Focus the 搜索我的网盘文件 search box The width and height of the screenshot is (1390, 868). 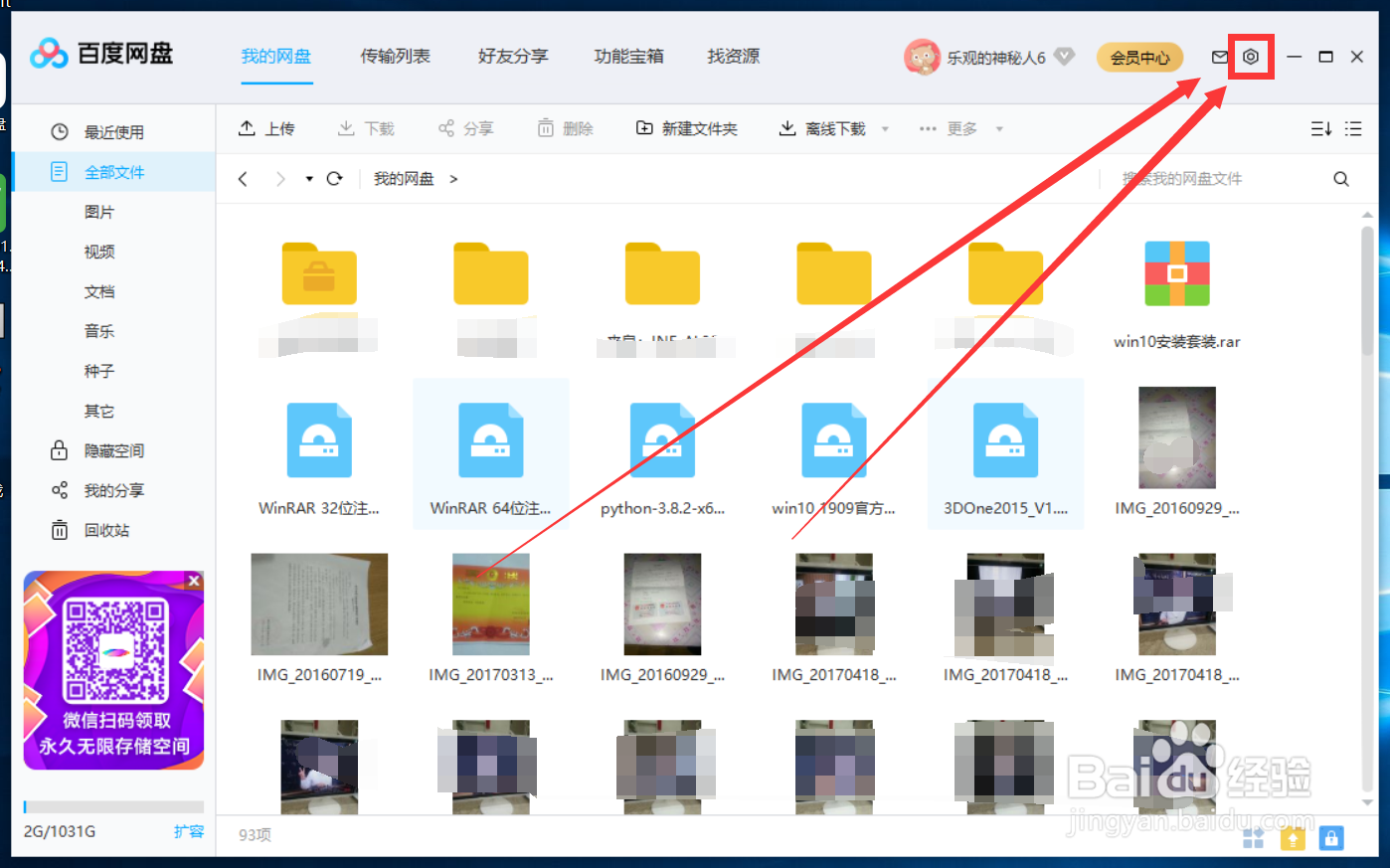[1213, 179]
